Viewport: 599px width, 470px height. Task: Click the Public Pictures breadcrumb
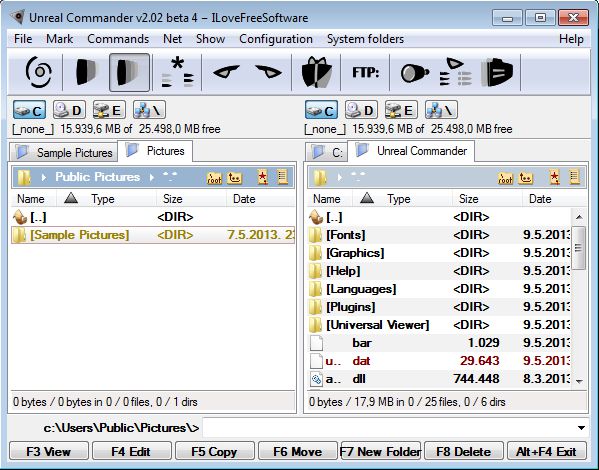[97, 177]
